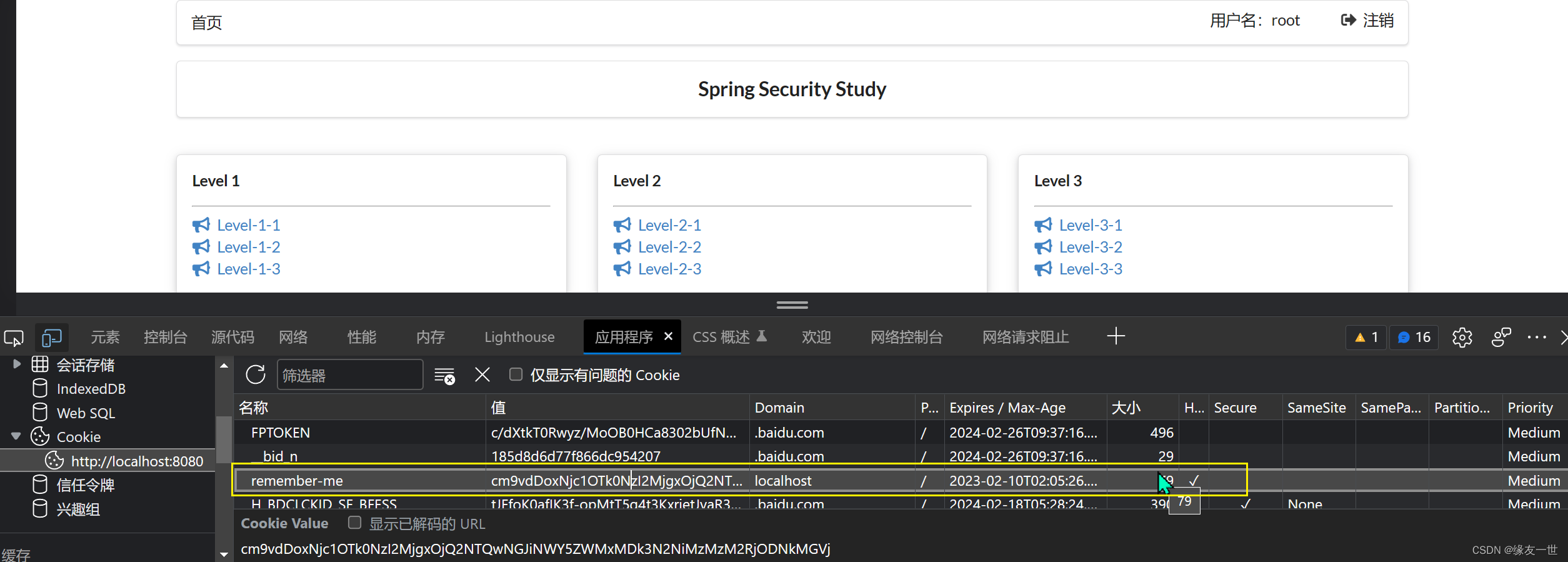Click the megaphone icon beside Level-3-3
This screenshot has width=1568, height=562.
tap(1044, 269)
